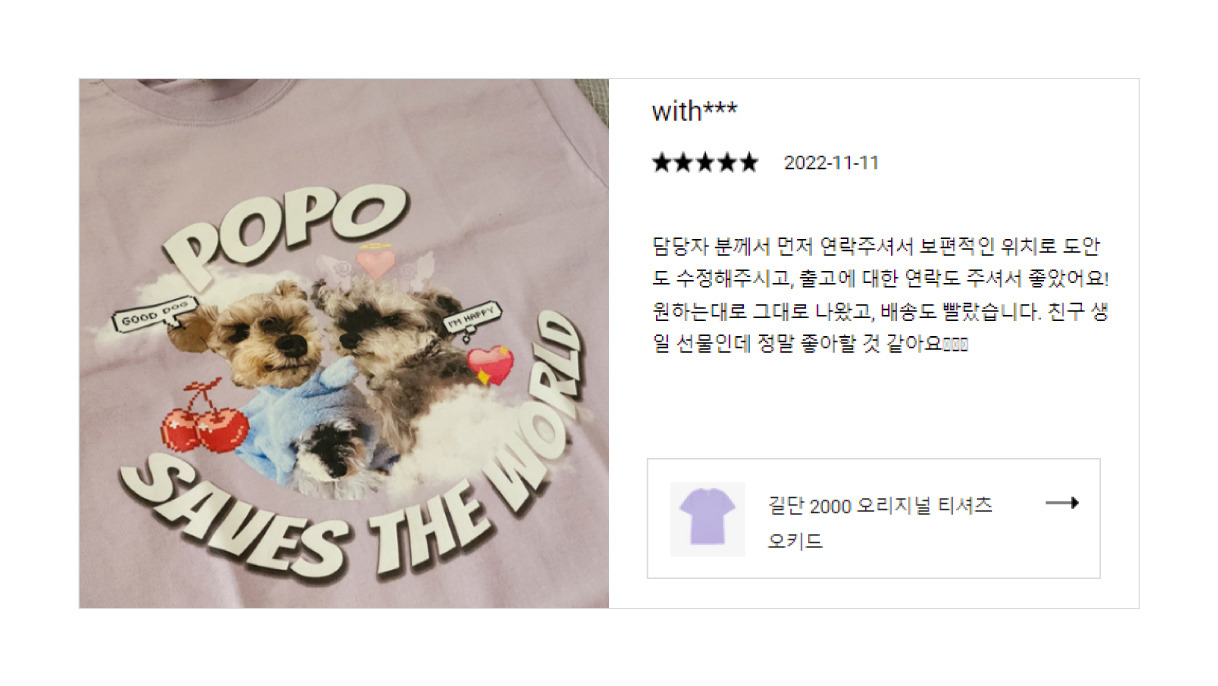Open the purple t-shirt product thumbnail
Image resolution: width=1218 pixels, height=686 pixels.
pos(708,519)
